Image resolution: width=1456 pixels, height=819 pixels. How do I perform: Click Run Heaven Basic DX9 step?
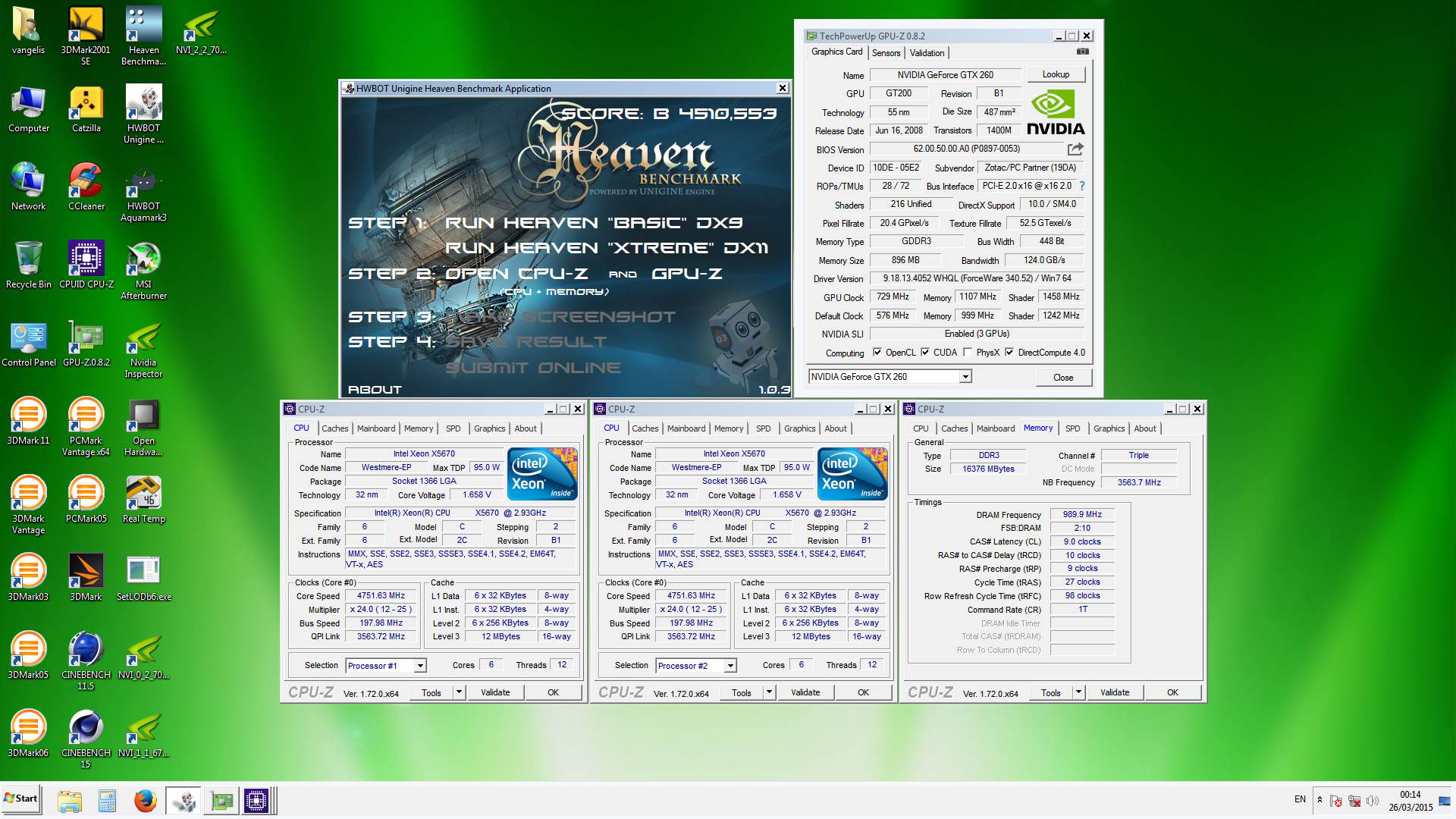pyautogui.click(x=593, y=223)
